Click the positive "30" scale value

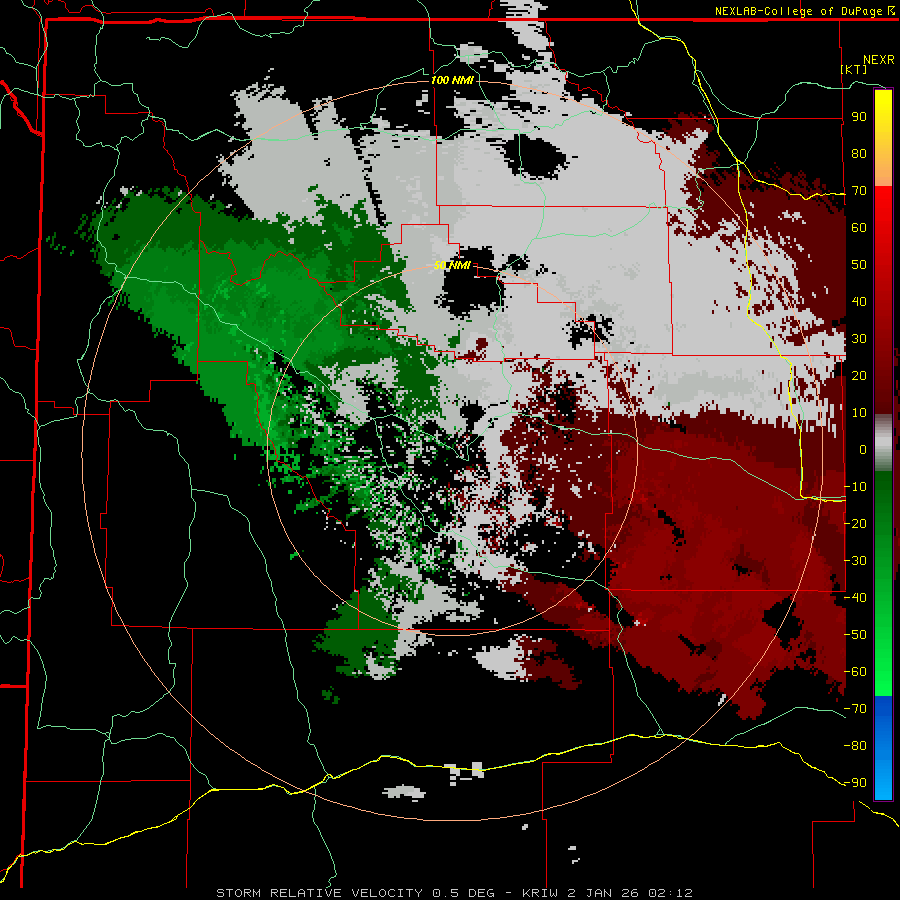pyautogui.click(x=859, y=339)
